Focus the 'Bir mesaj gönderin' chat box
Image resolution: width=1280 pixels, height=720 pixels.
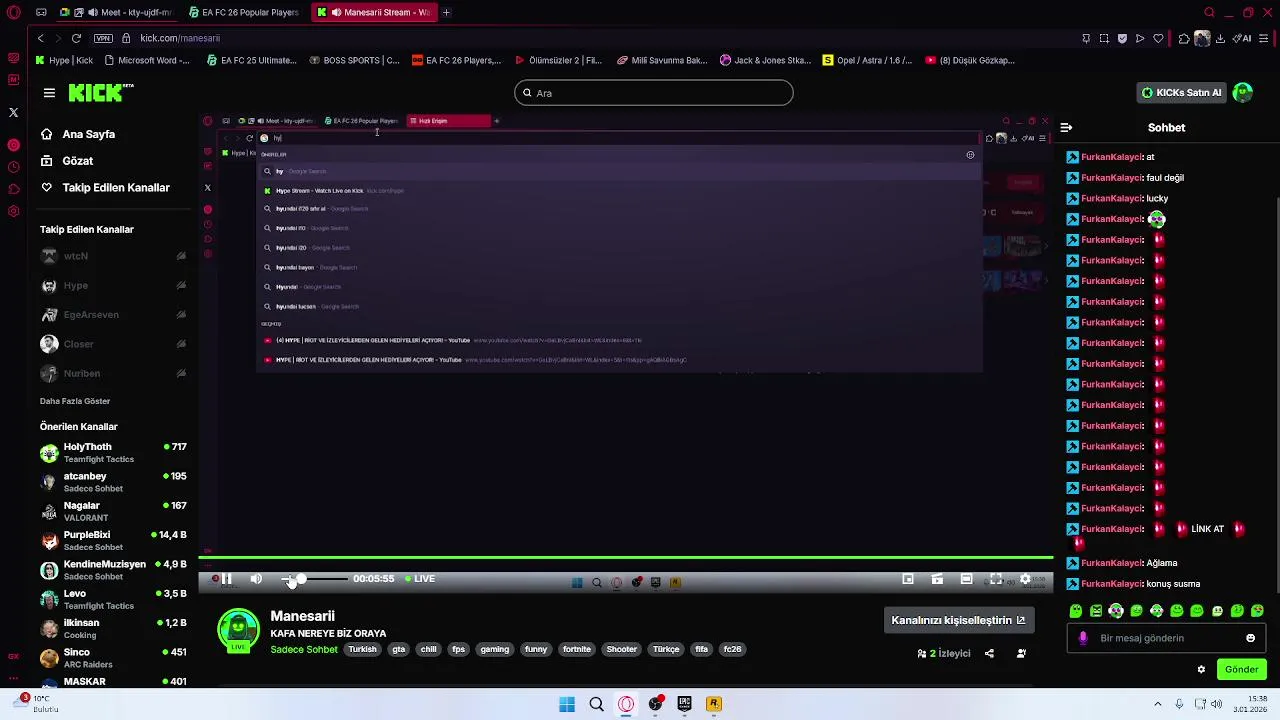pos(1165,638)
